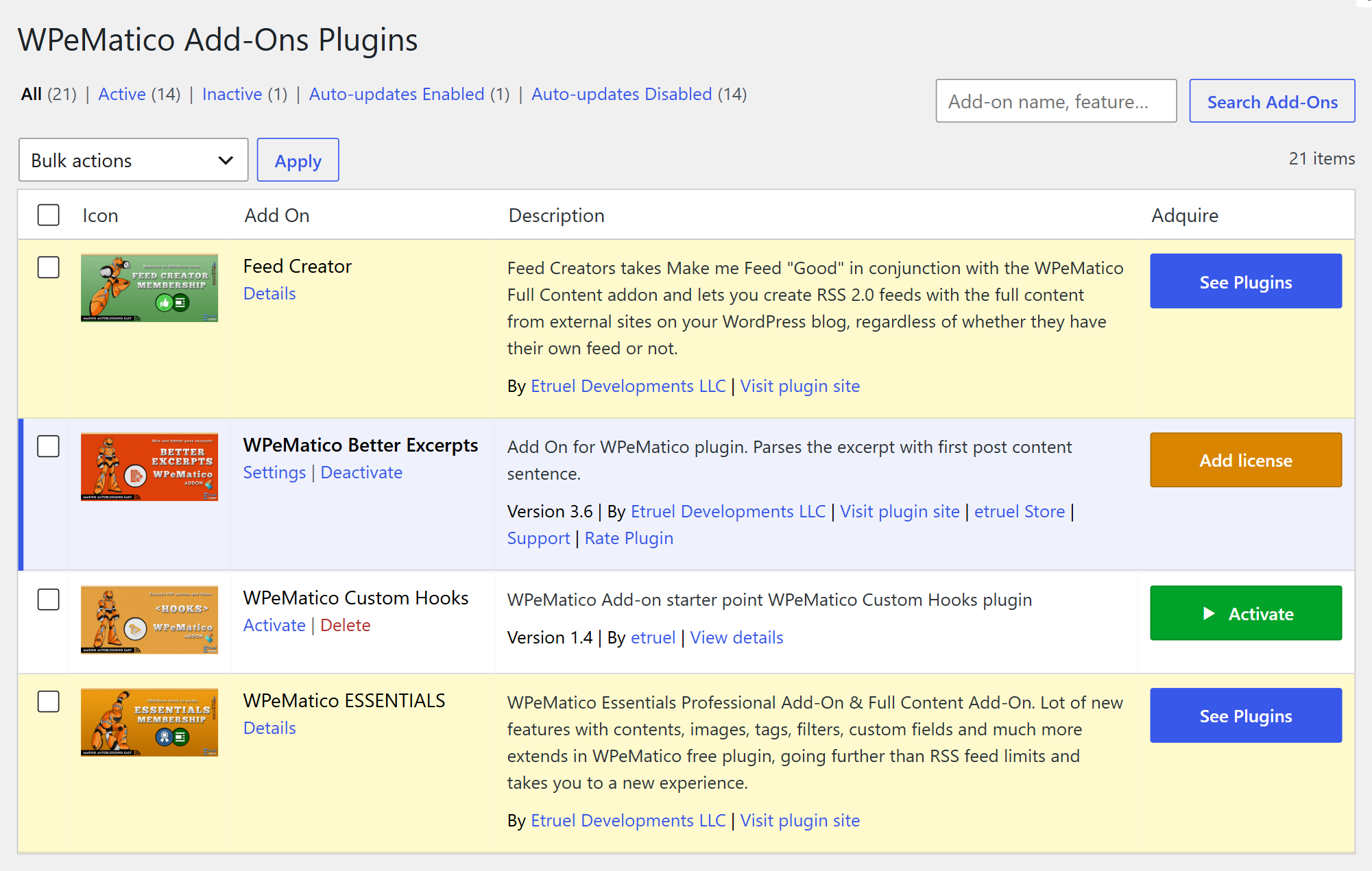Open Details link under WPeMatico ESSENTIALS
This screenshot has width=1372, height=871.
tap(269, 728)
